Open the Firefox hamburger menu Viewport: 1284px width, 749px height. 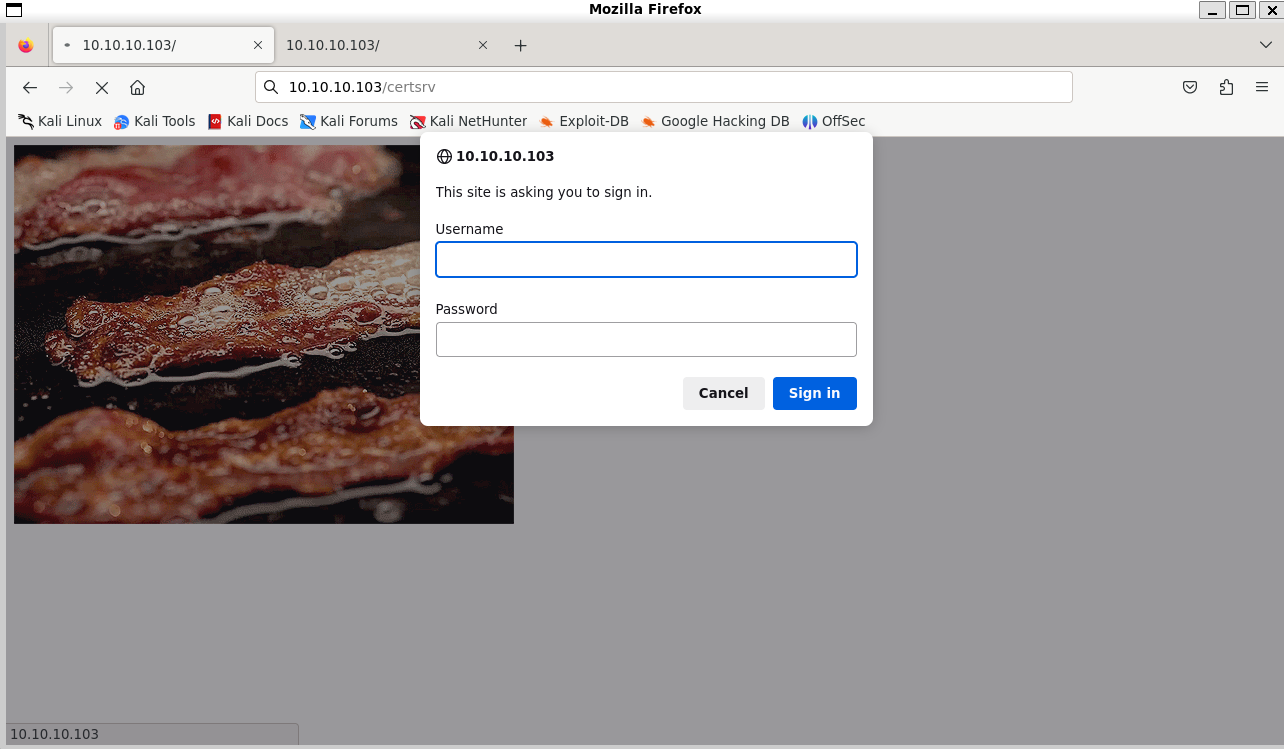(1262, 87)
